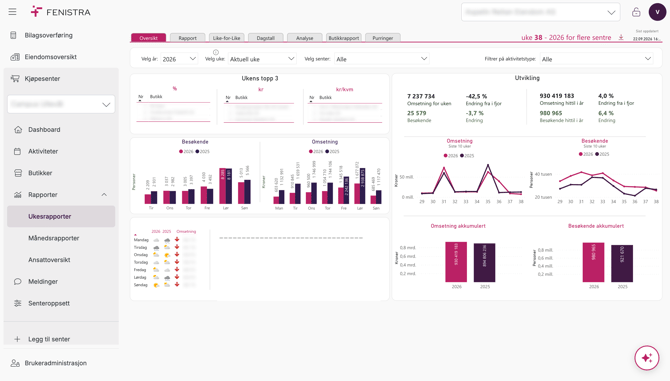Image resolution: width=670 pixels, height=381 pixels.
Task: Click the Mandag row in the weather table
Action: [165, 240]
